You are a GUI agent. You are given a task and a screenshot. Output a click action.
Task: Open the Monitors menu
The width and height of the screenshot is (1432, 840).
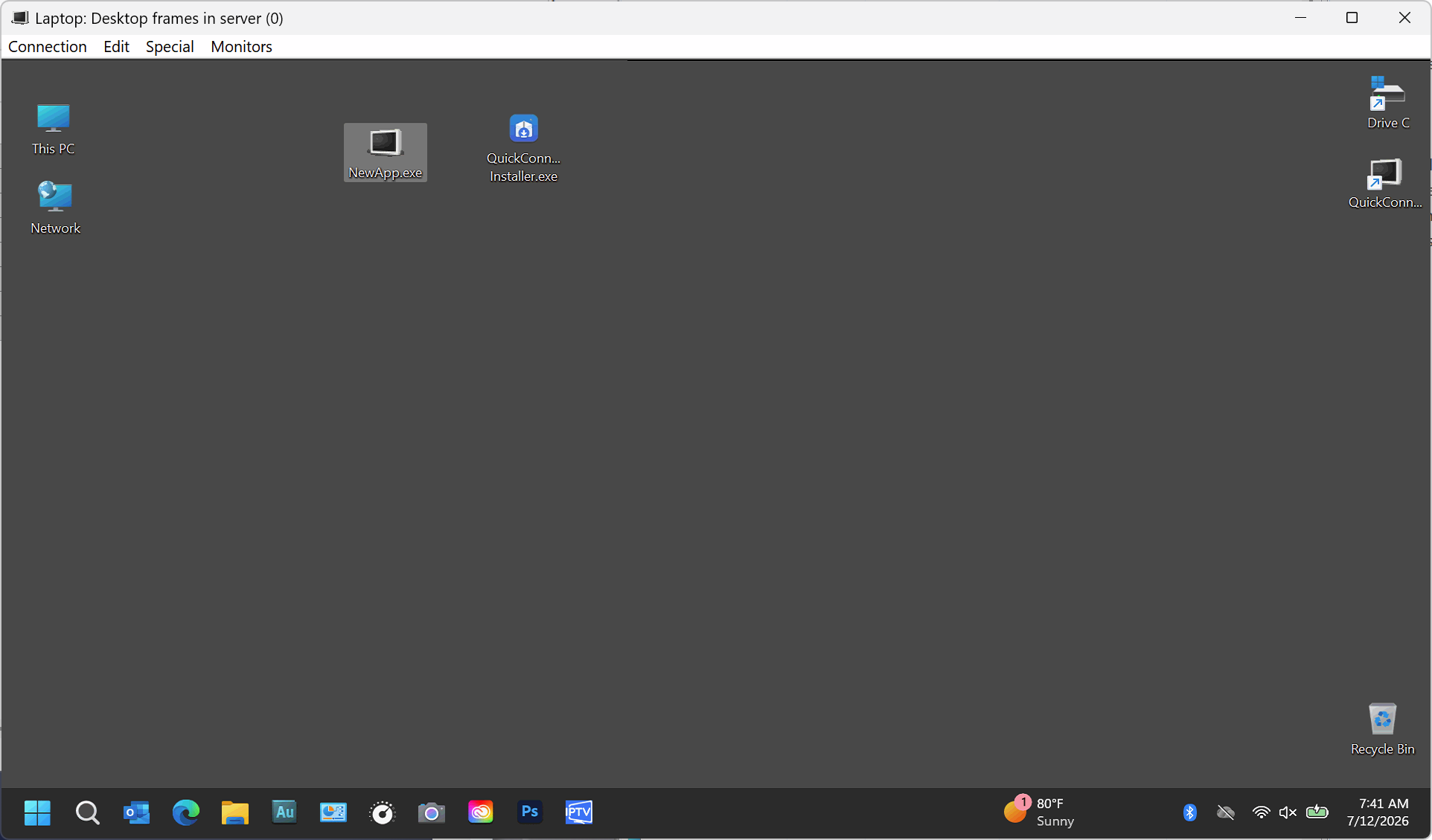(241, 46)
